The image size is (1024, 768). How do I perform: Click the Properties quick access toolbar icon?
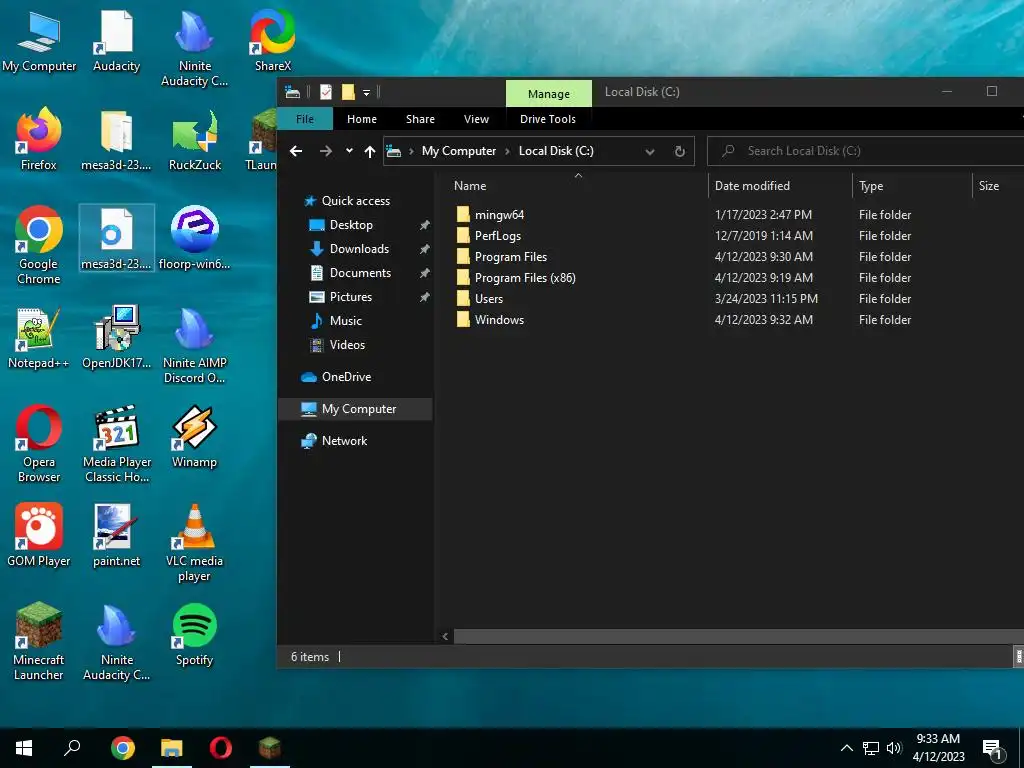coord(325,92)
